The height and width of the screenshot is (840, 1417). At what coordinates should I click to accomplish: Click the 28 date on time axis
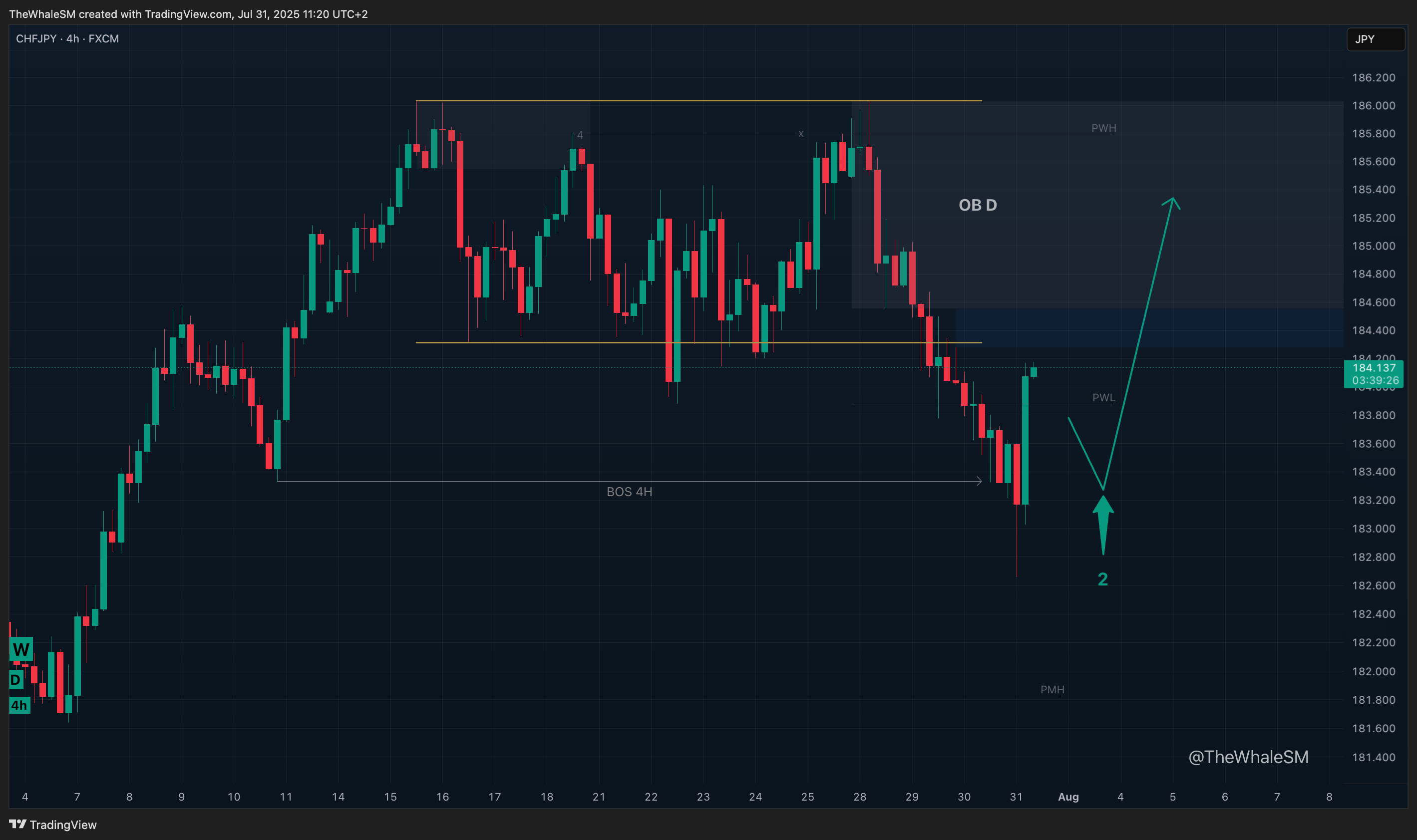pos(859,797)
